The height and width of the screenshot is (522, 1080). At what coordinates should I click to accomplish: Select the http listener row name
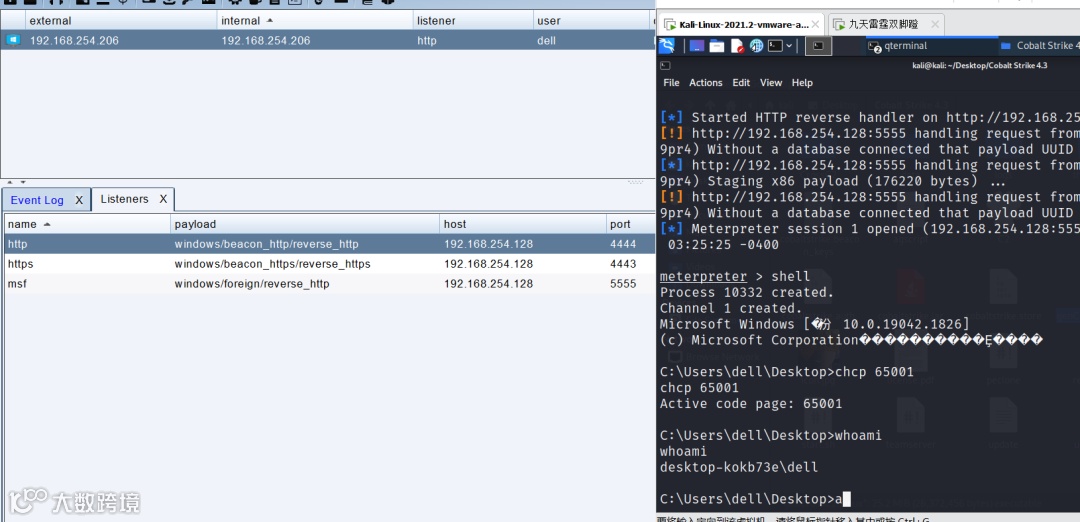click(17, 244)
